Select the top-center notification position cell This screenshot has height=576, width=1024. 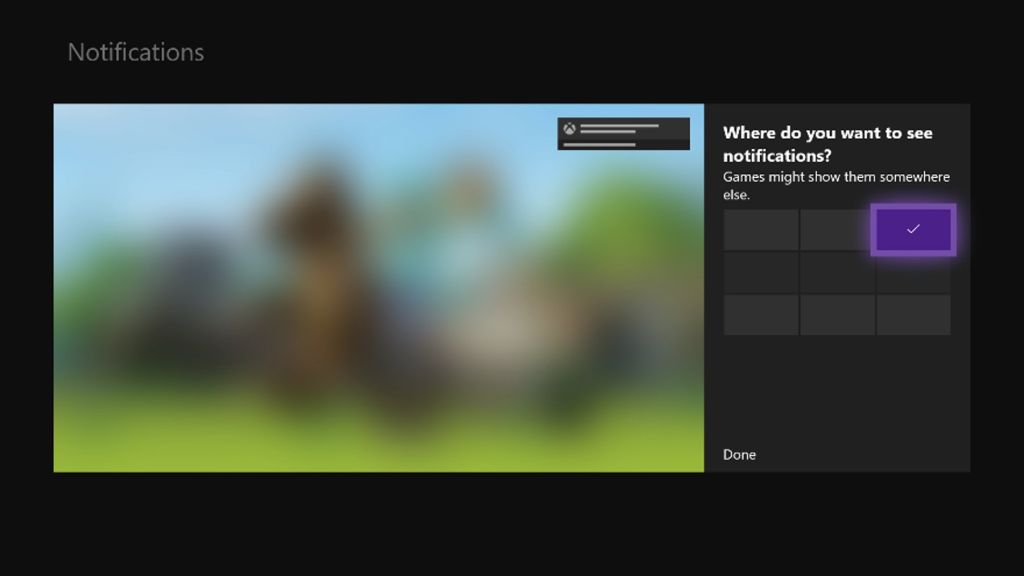pyautogui.click(x=837, y=229)
